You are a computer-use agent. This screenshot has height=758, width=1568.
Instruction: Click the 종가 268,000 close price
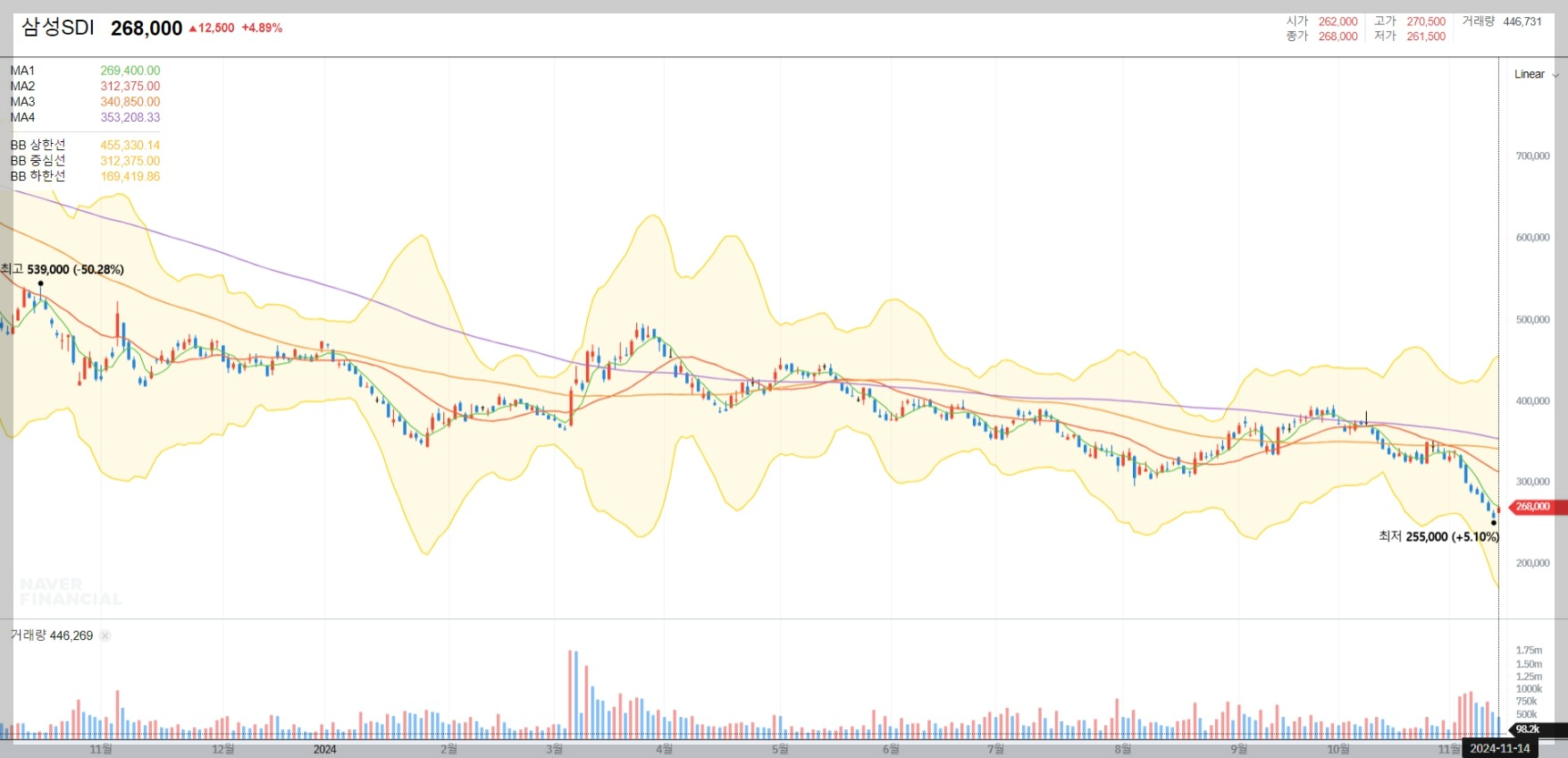1321,37
